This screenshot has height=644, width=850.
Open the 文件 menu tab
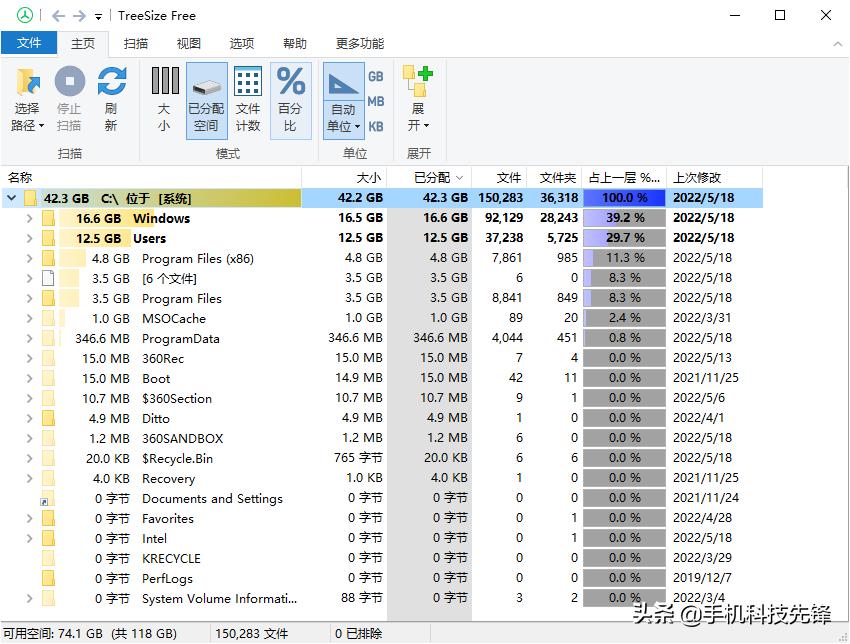click(29, 43)
